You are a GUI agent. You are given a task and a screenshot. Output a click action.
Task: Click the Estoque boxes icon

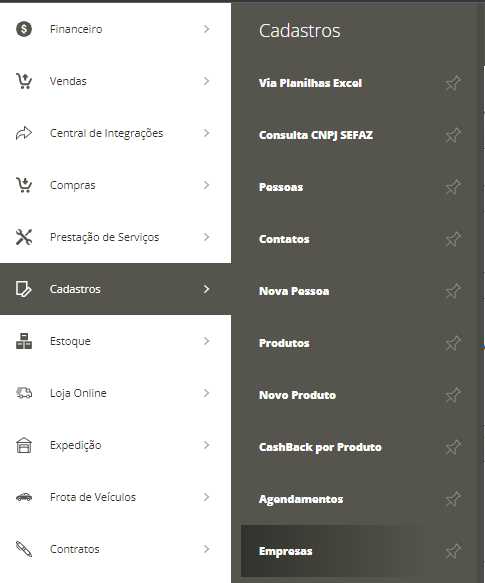tap(24, 341)
